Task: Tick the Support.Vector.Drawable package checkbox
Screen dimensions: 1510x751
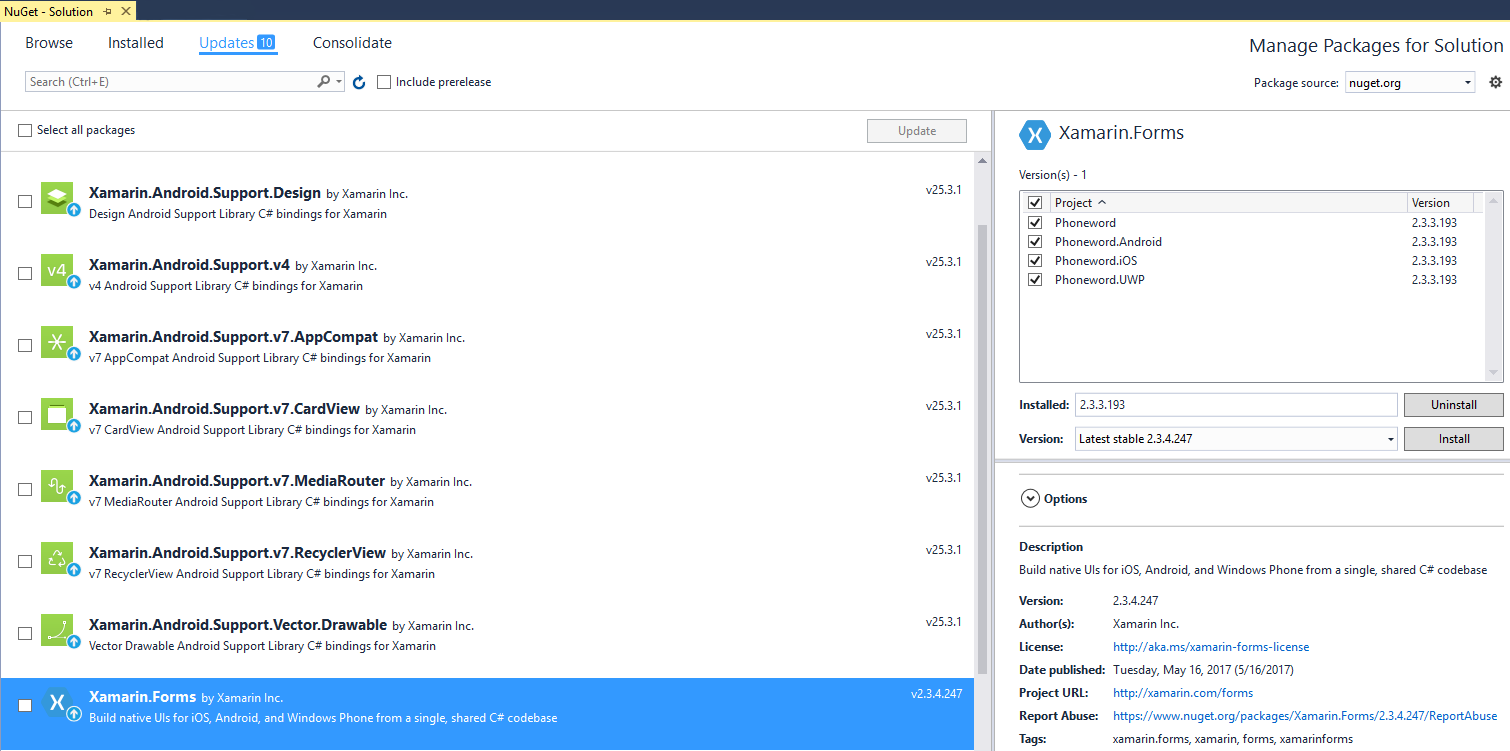Action: click(x=25, y=633)
